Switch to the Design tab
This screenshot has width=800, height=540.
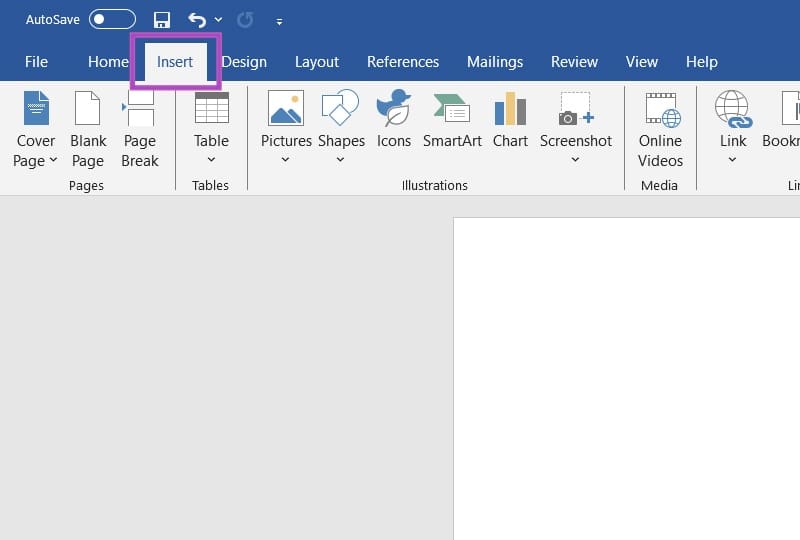click(244, 62)
